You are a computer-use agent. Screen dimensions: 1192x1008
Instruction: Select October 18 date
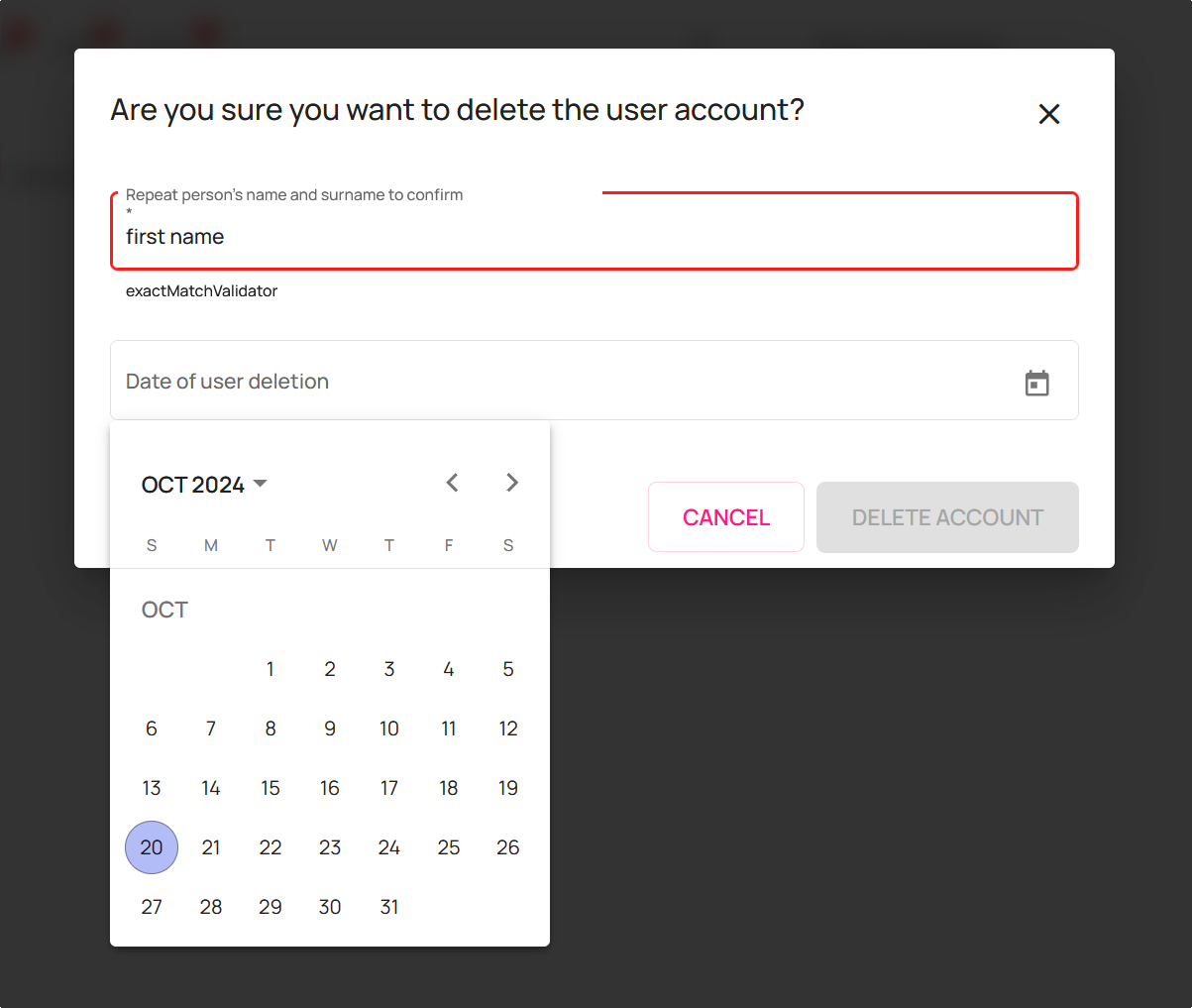click(x=449, y=788)
